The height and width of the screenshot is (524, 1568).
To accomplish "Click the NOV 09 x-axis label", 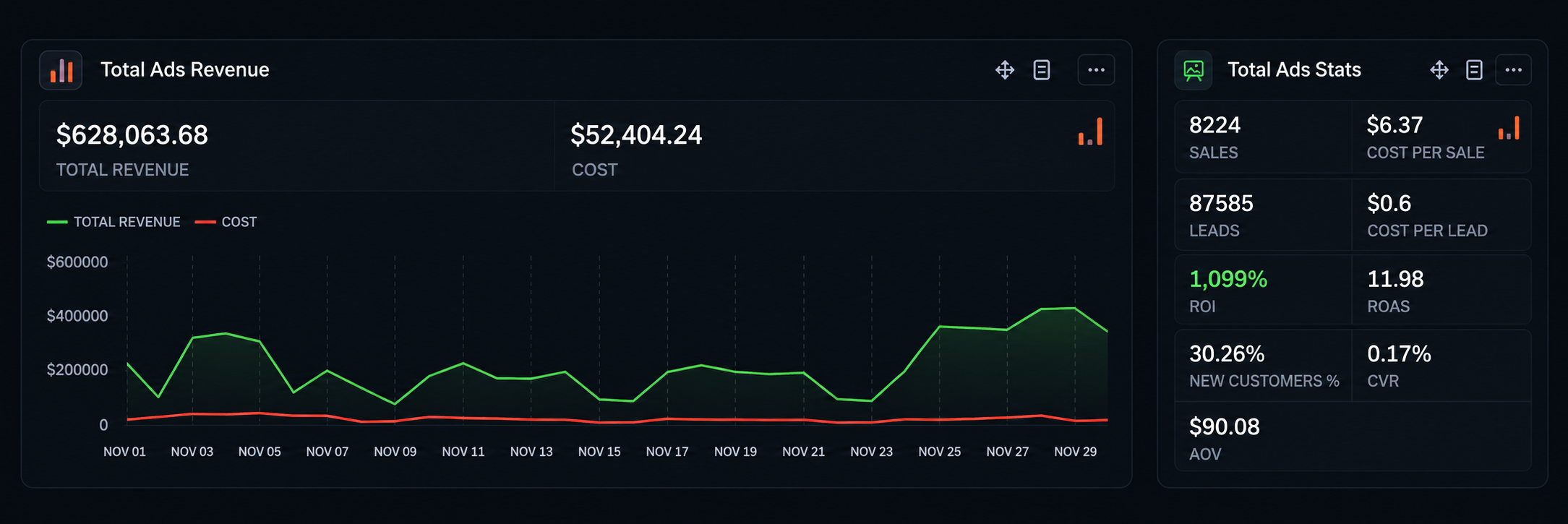I will point(395,452).
